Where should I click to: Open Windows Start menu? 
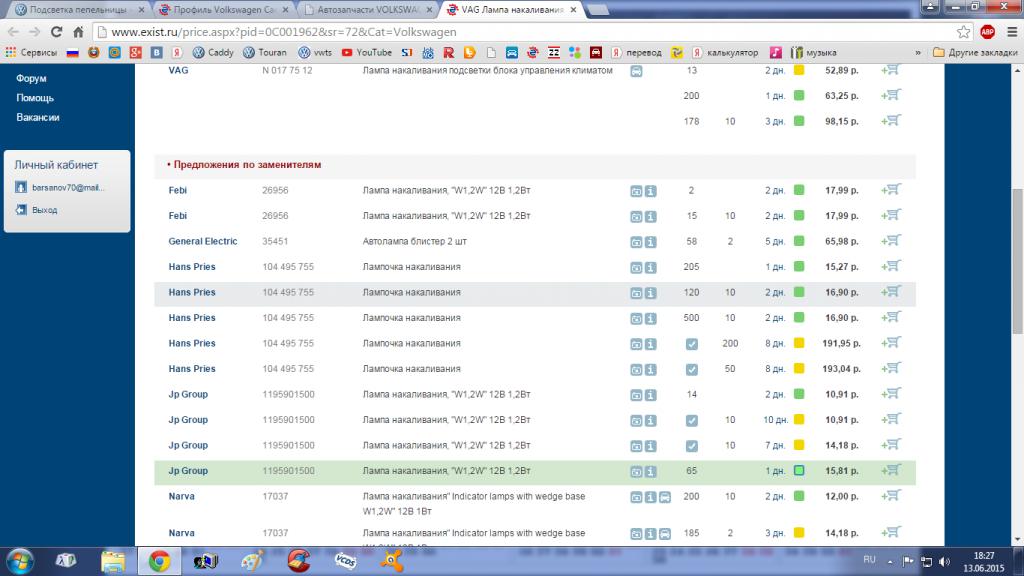pos(20,561)
